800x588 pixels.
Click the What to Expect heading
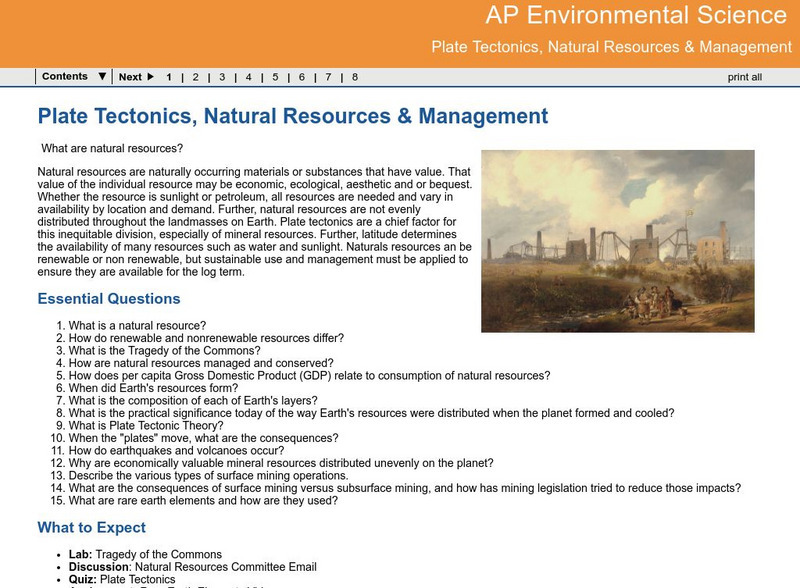click(92, 527)
